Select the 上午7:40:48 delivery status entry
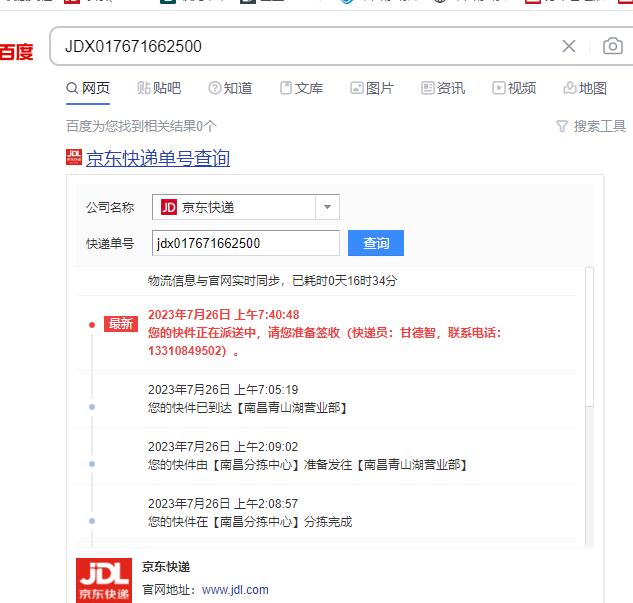 [325, 333]
